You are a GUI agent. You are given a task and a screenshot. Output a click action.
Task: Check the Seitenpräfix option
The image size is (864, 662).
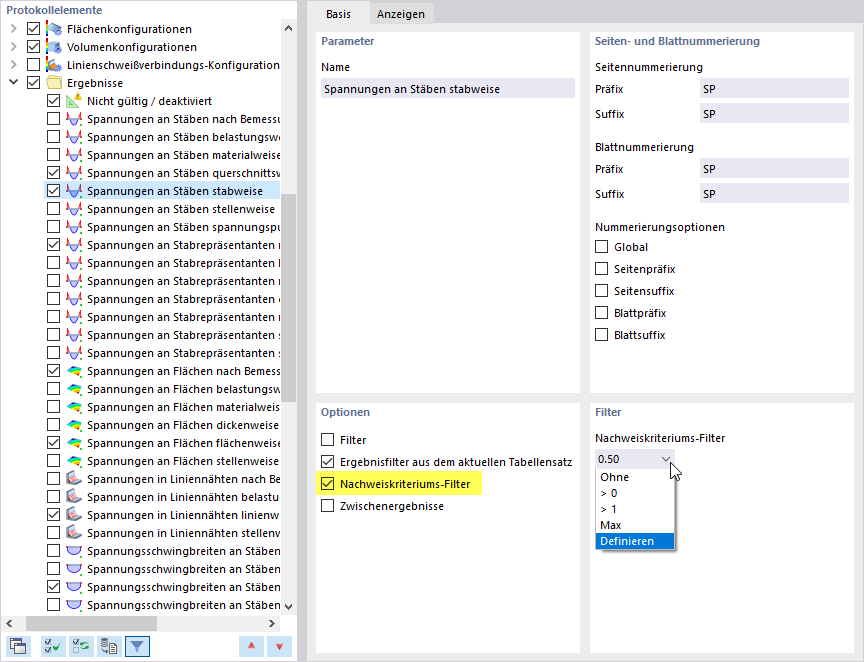point(602,268)
